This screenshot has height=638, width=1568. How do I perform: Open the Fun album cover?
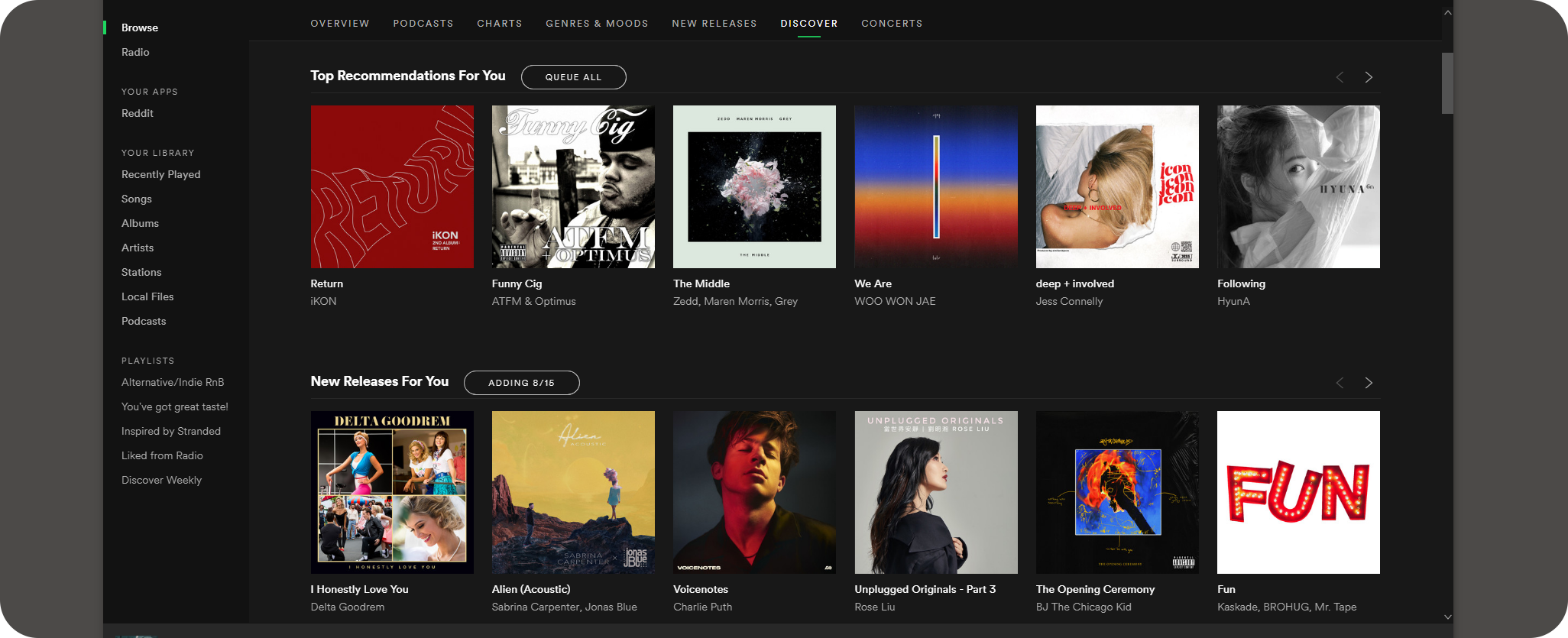point(1298,492)
